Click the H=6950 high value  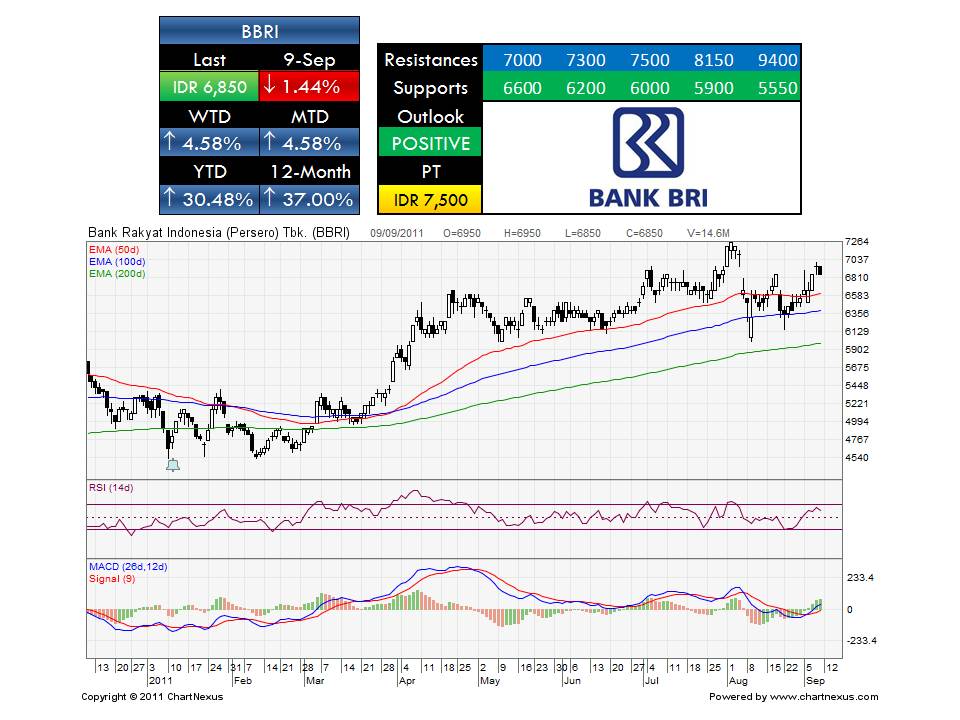point(522,233)
